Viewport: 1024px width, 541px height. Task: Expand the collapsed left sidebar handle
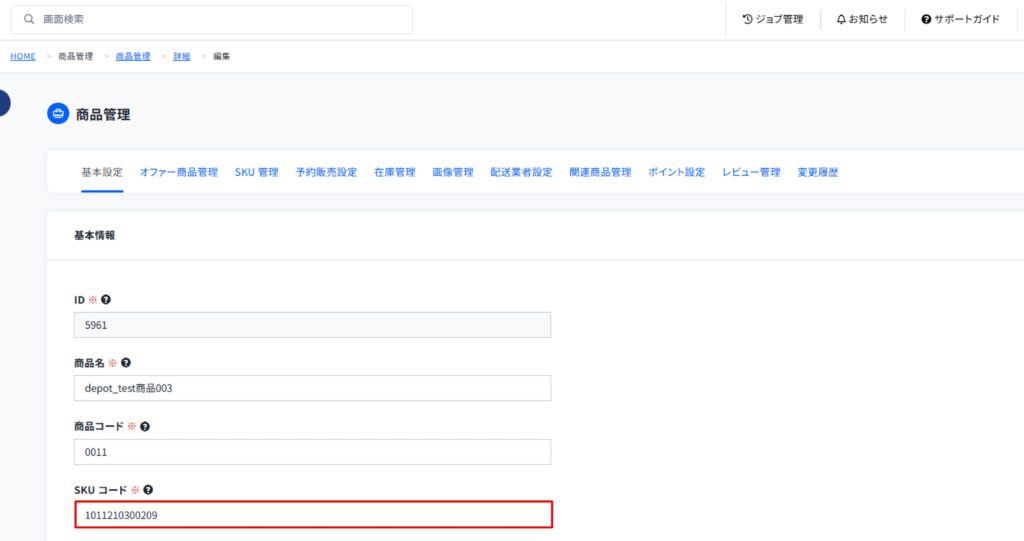point(4,102)
